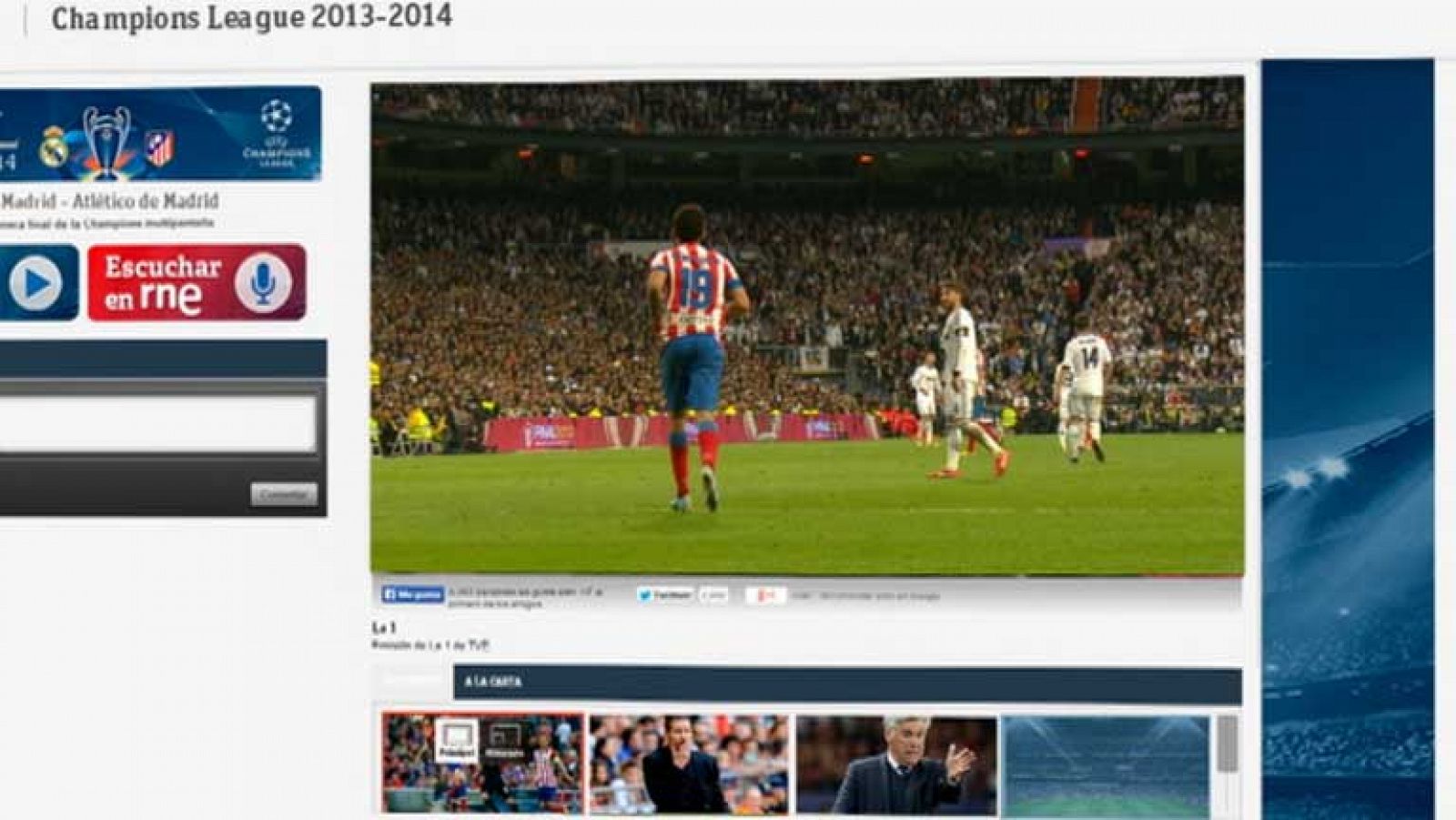The height and width of the screenshot is (820, 1456).
Task: Open the thumbnail of the gray-haired coach gesturing
Action: [x=896, y=764]
